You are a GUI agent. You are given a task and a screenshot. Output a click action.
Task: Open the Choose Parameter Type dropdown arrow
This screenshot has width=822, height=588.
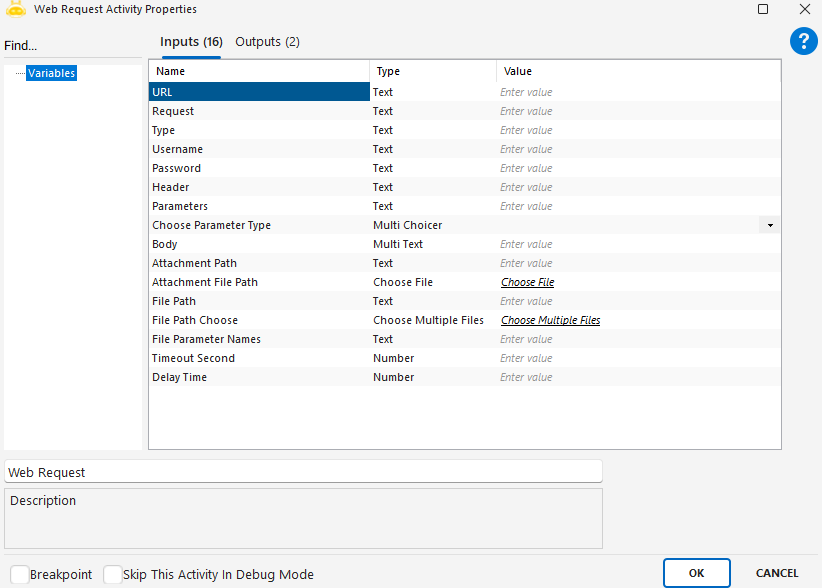click(x=769, y=226)
